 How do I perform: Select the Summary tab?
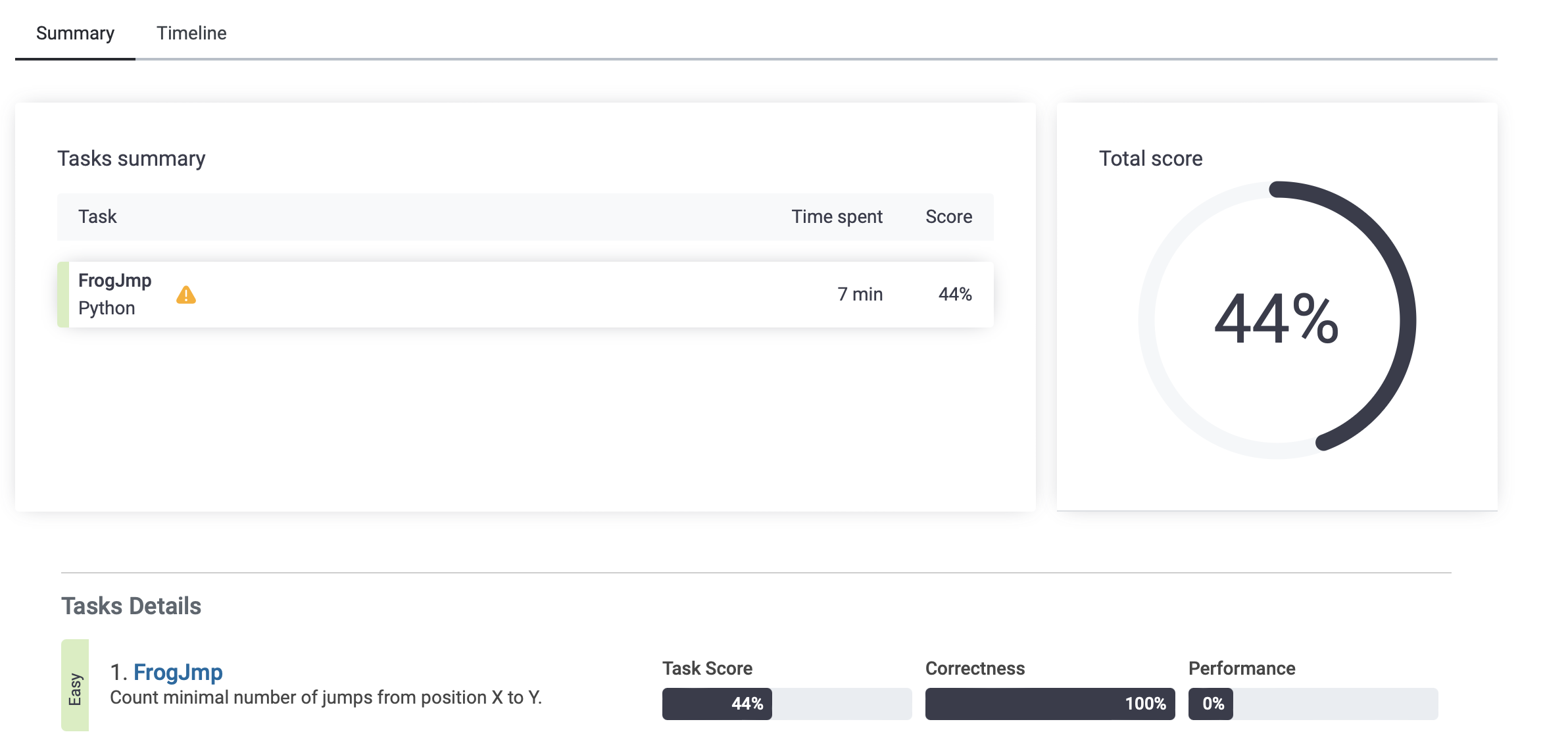(x=75, y=33)
